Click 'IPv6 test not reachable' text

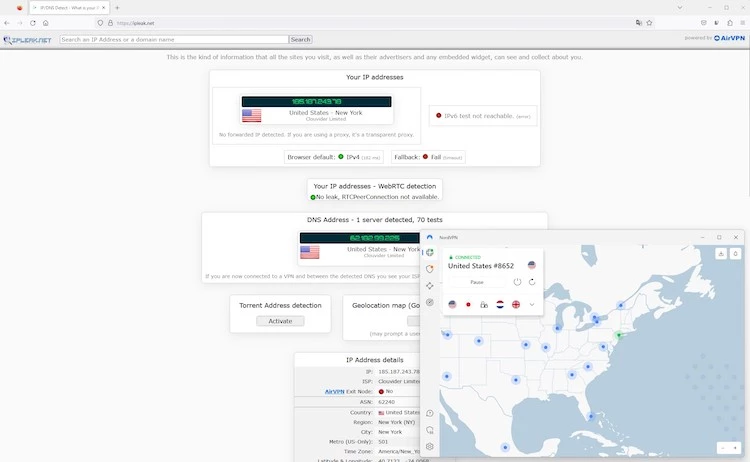(x=478, y=116)
